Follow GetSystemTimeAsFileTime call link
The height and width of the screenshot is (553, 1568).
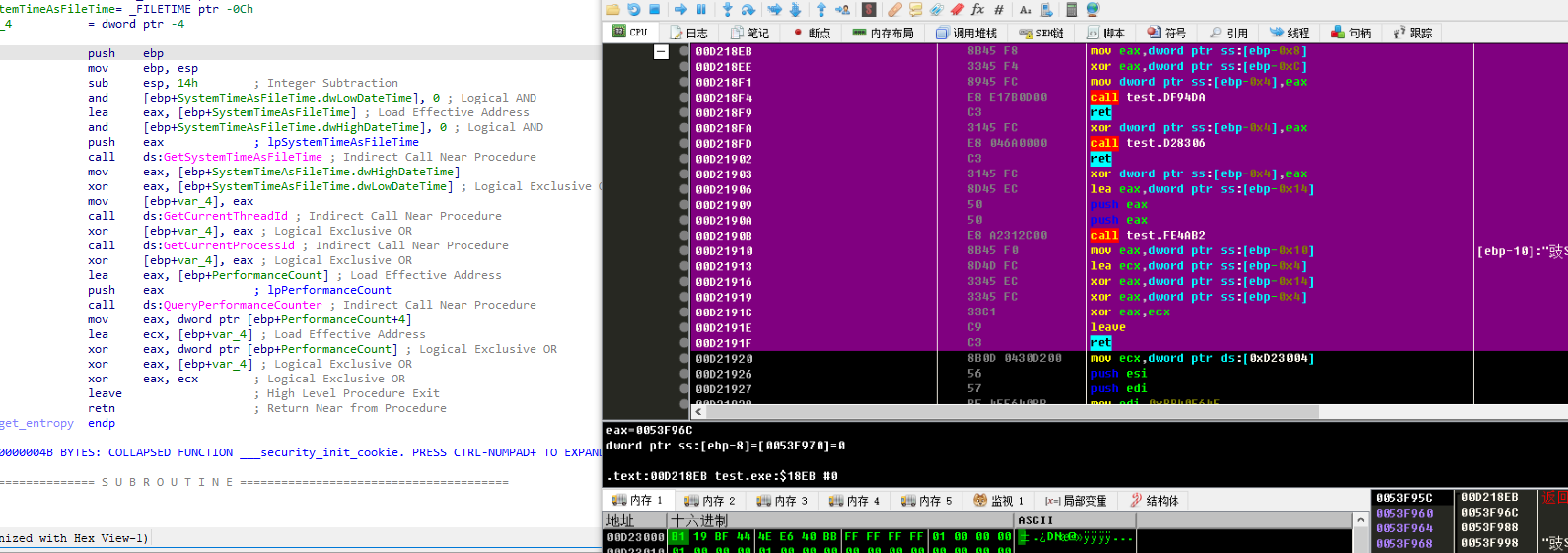(243, 157)
